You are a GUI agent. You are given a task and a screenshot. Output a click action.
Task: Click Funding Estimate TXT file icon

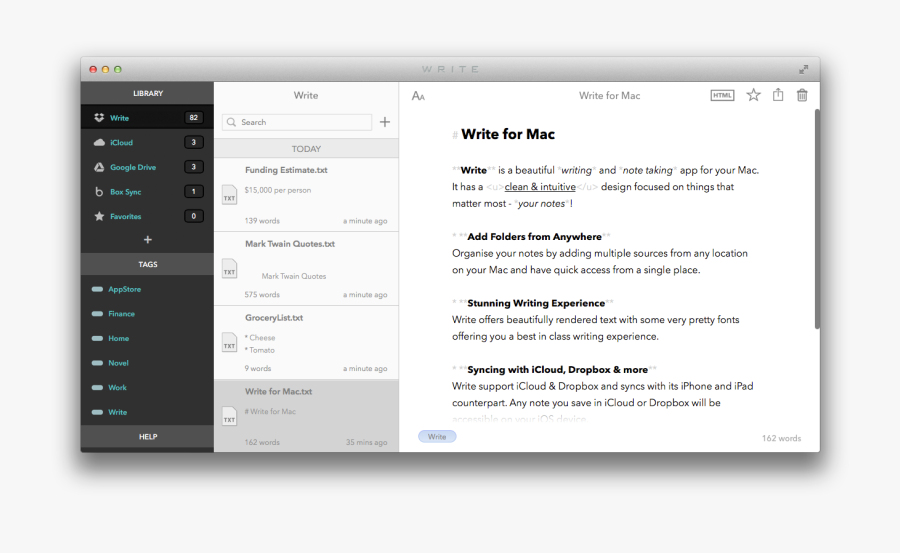(x=230, y=195)
